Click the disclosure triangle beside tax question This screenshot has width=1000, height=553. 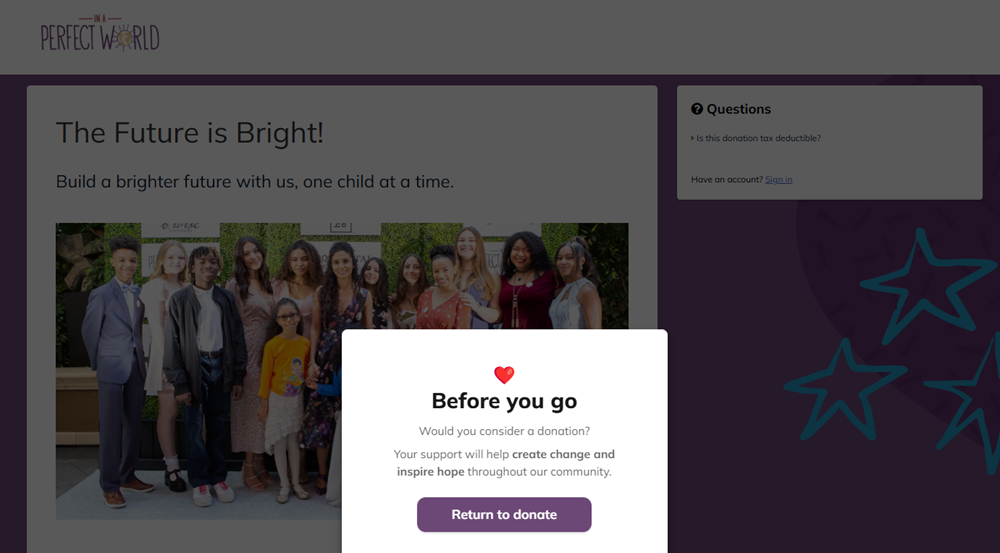[x=692, y=138]
